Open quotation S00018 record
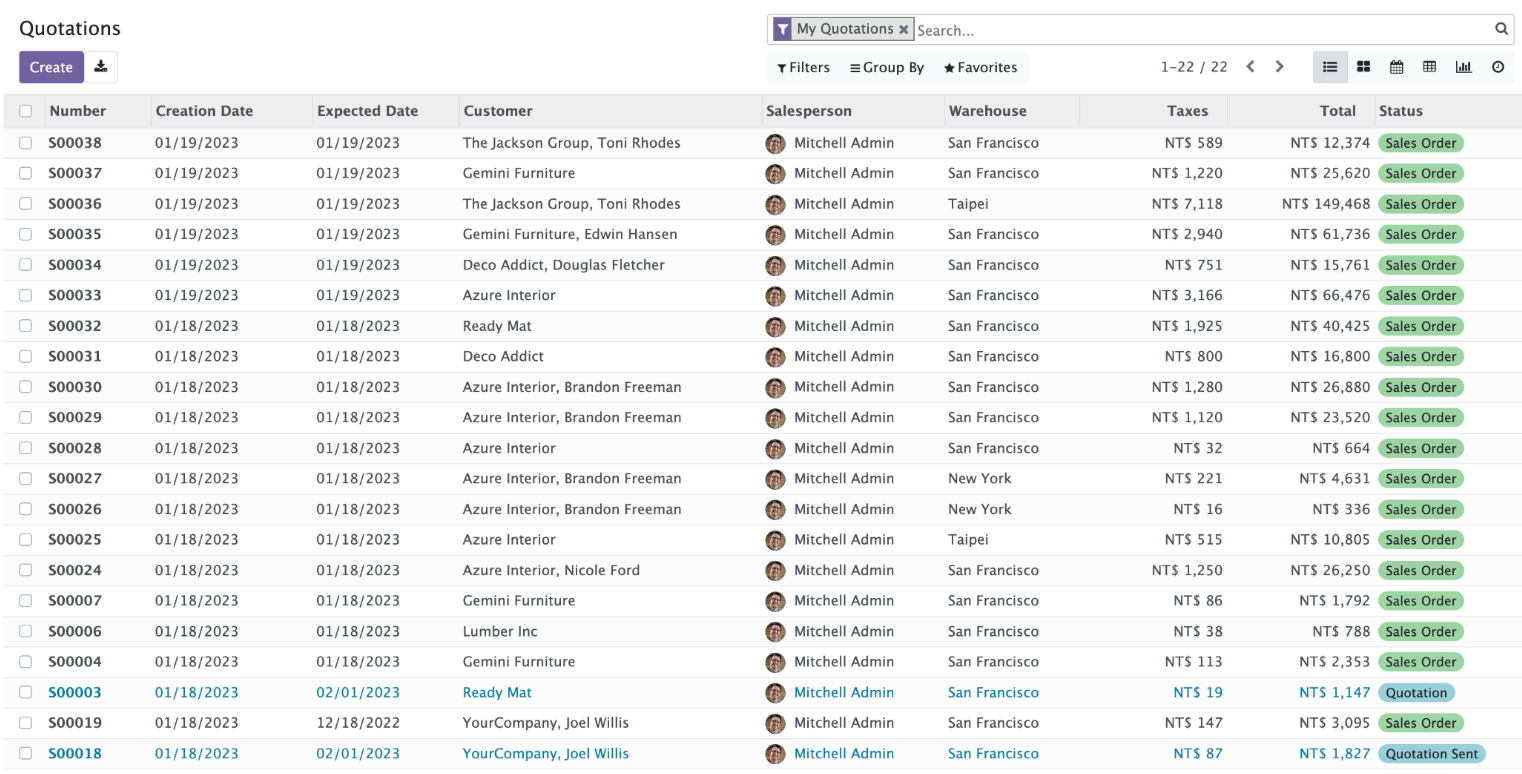The width and height of the screenshot is (1522, 774). click(75, 753)
